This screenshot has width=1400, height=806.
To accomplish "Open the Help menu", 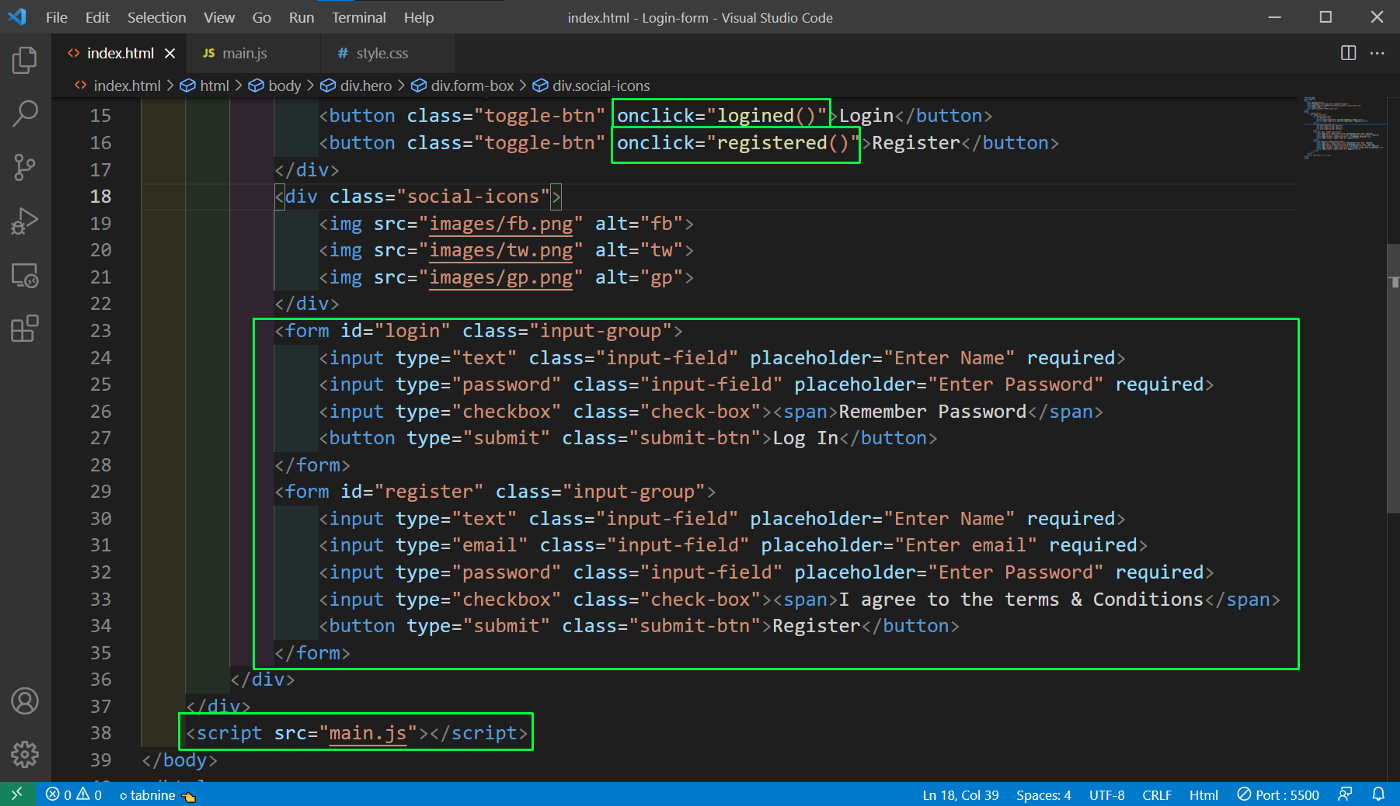I will (x=419, y=17).
